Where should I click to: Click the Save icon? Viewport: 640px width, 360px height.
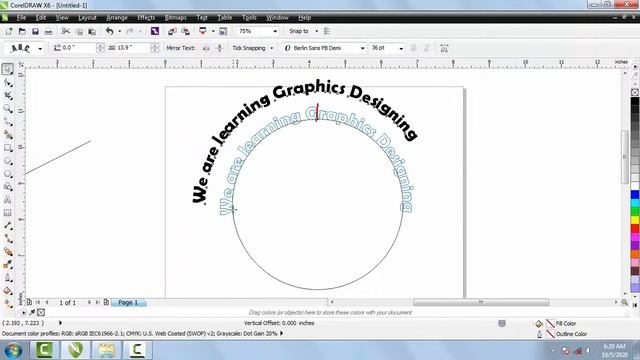pos(35,31)
